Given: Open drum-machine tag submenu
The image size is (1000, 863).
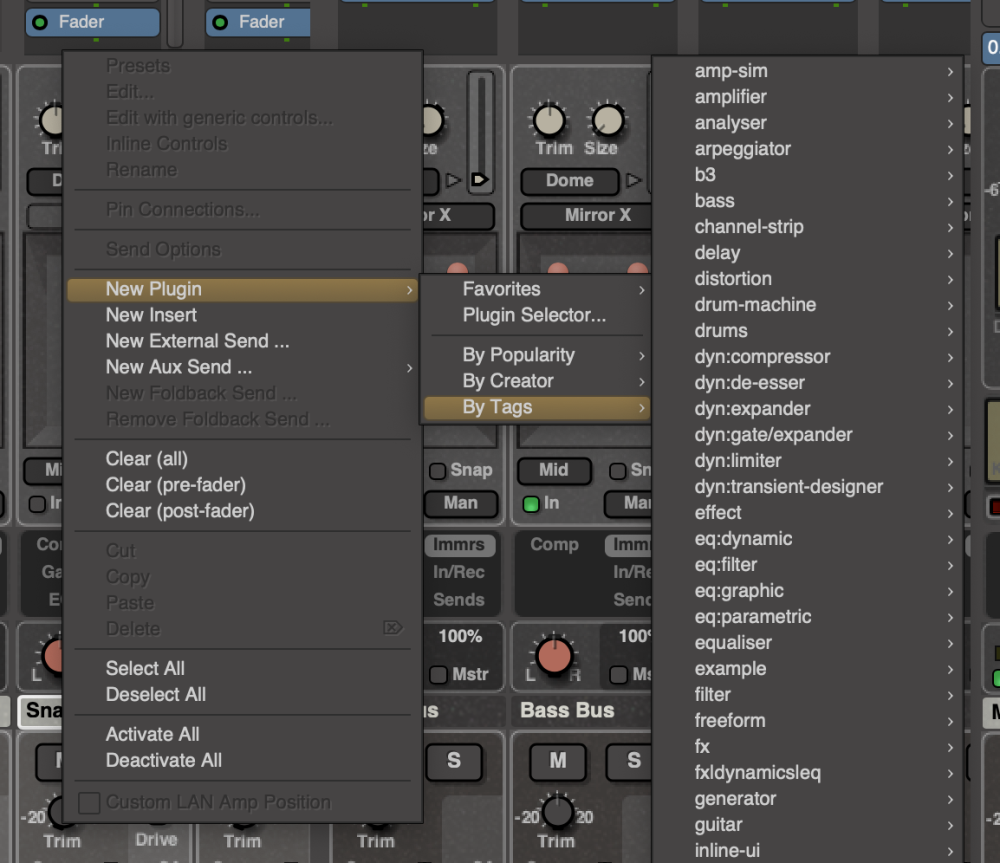Looking at the screenshot, I should point(807,305).
